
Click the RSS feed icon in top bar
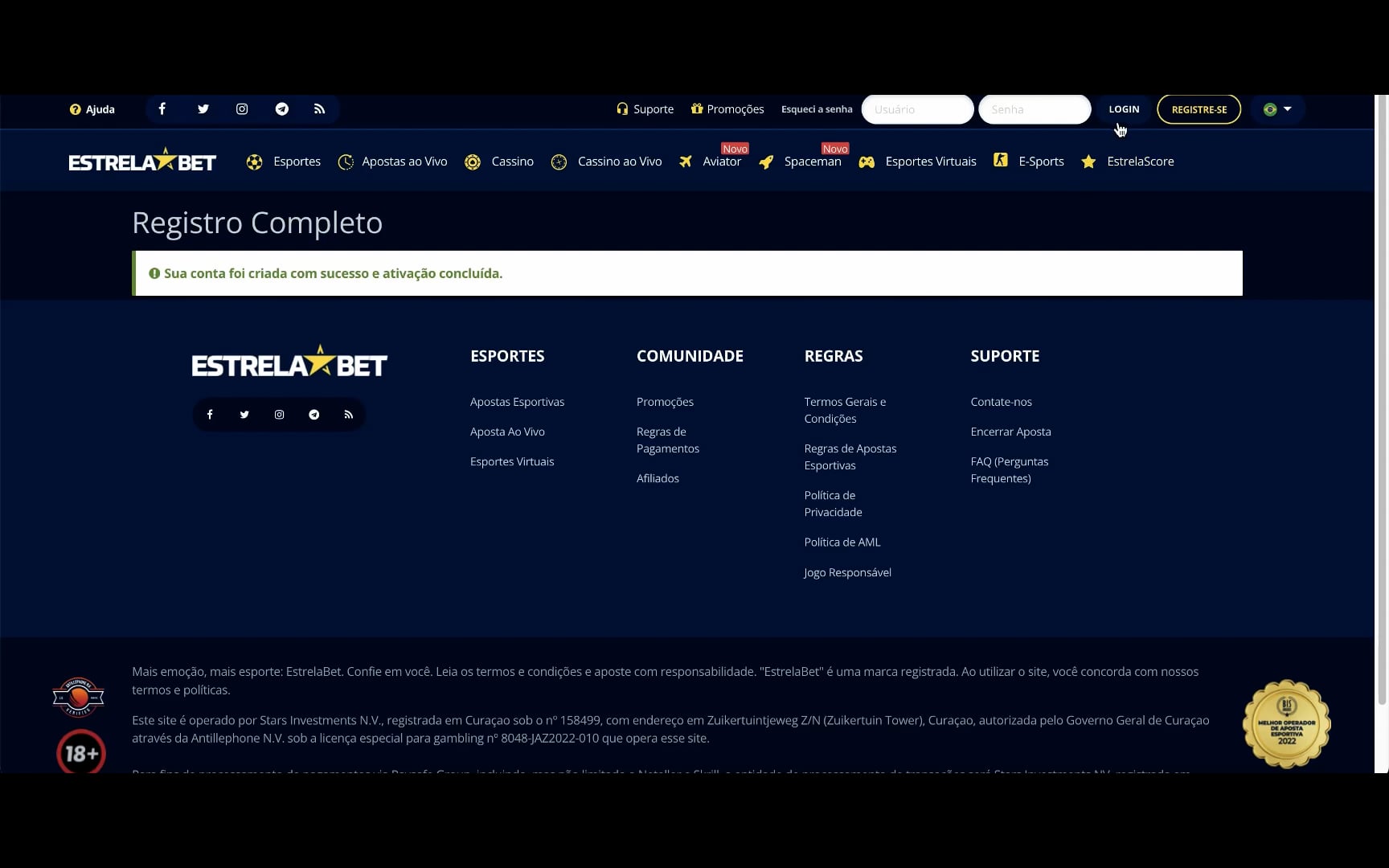click(320, 109)
